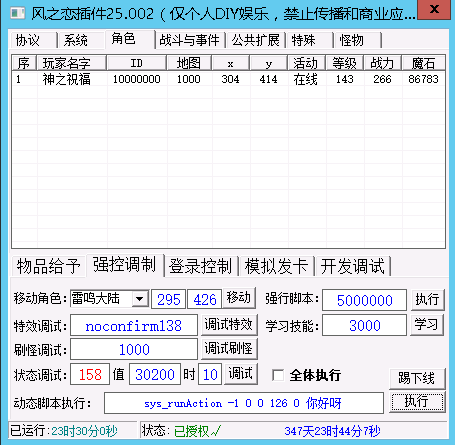Screen dimensions: 455x445
Task: Click the x column header
Action: click(230, 63)
